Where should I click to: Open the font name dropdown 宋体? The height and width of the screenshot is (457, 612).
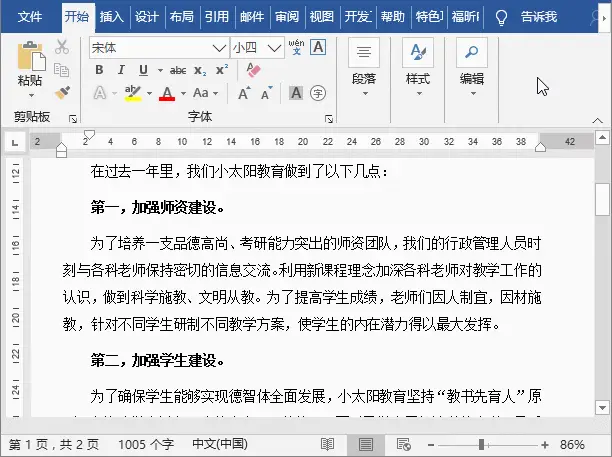tap(219, 48)
